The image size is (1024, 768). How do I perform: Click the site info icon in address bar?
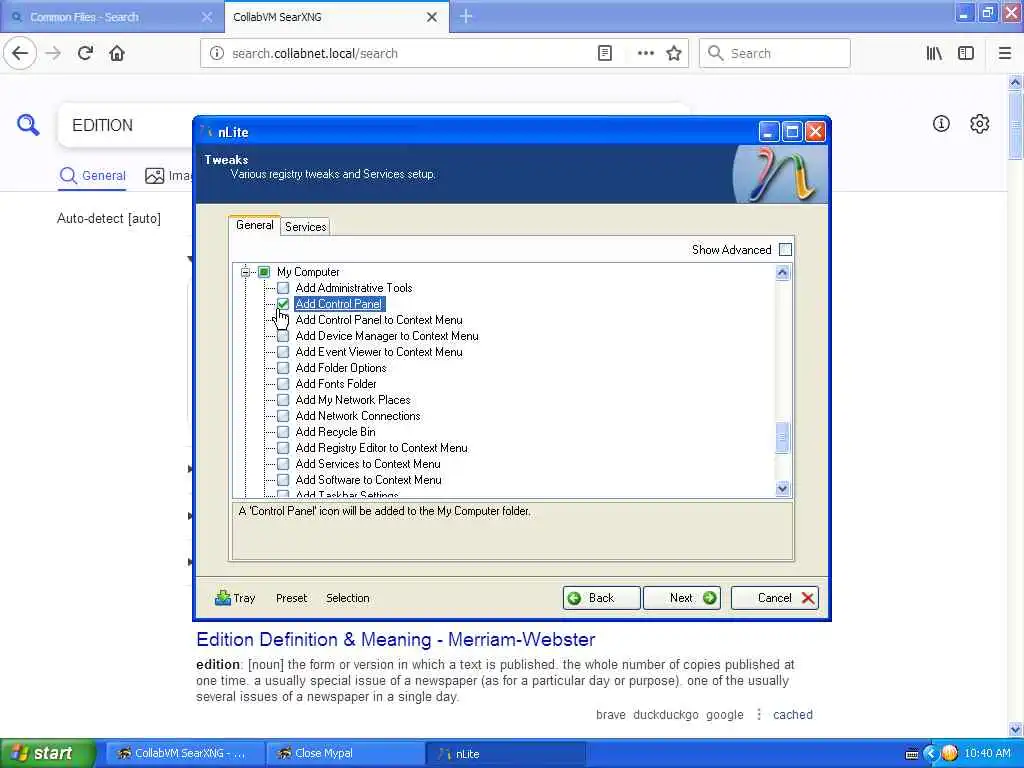(217, 53)
